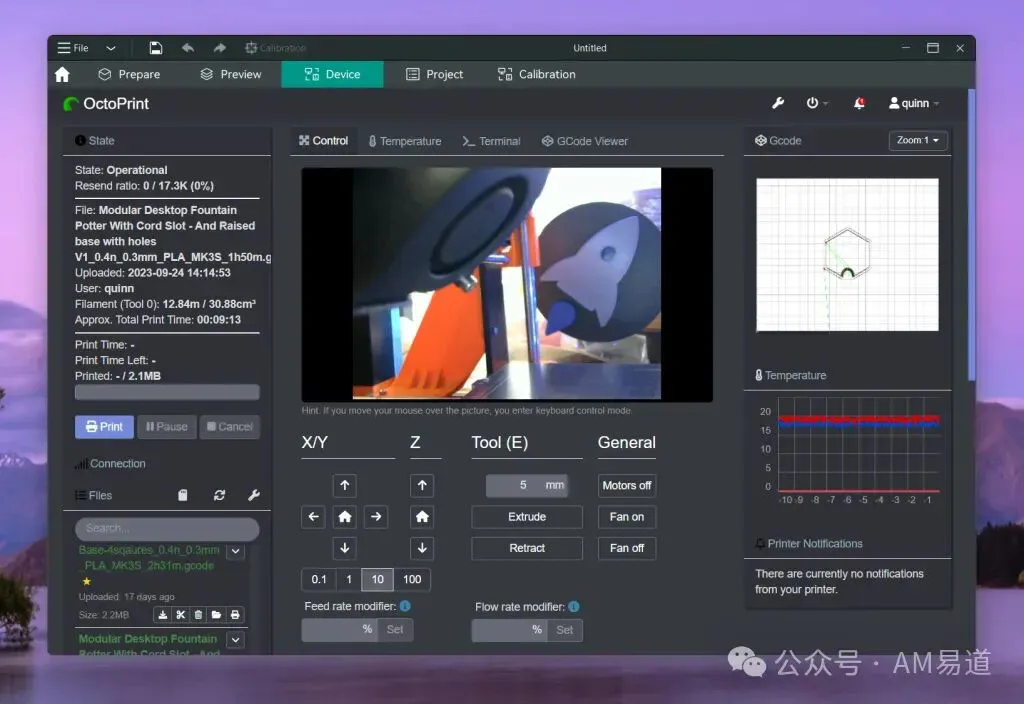Undo the last action
This screenshot has width=1024, height=704.
click(188, 48)
